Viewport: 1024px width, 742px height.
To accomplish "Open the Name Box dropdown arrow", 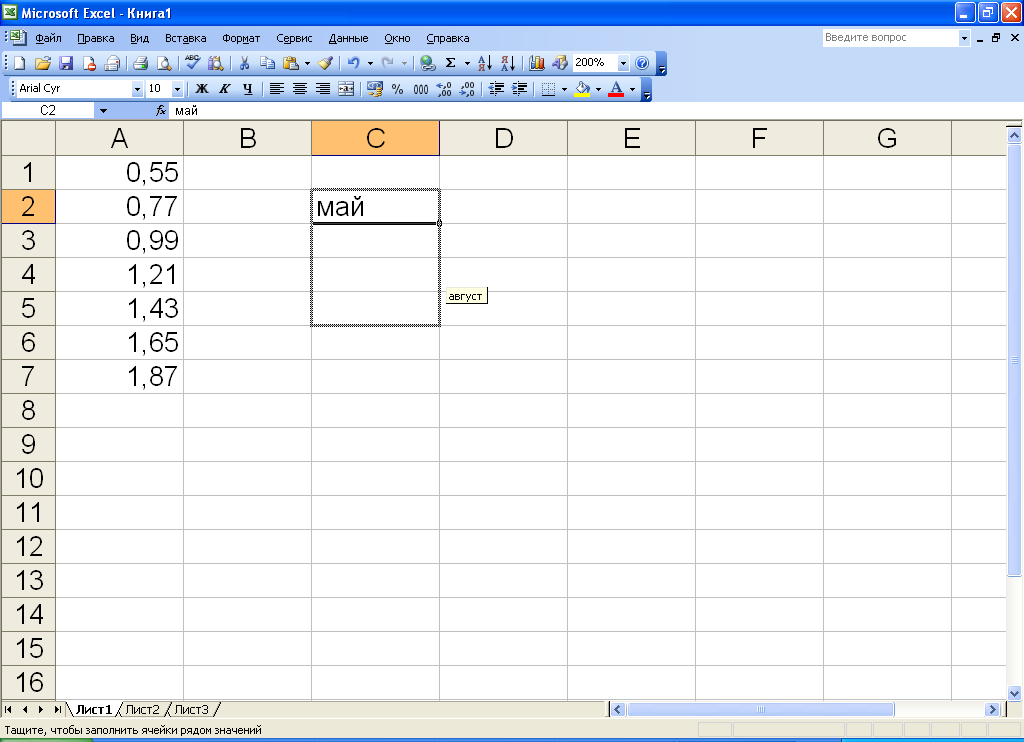I will pyautogui.click(x=103, y=110).
